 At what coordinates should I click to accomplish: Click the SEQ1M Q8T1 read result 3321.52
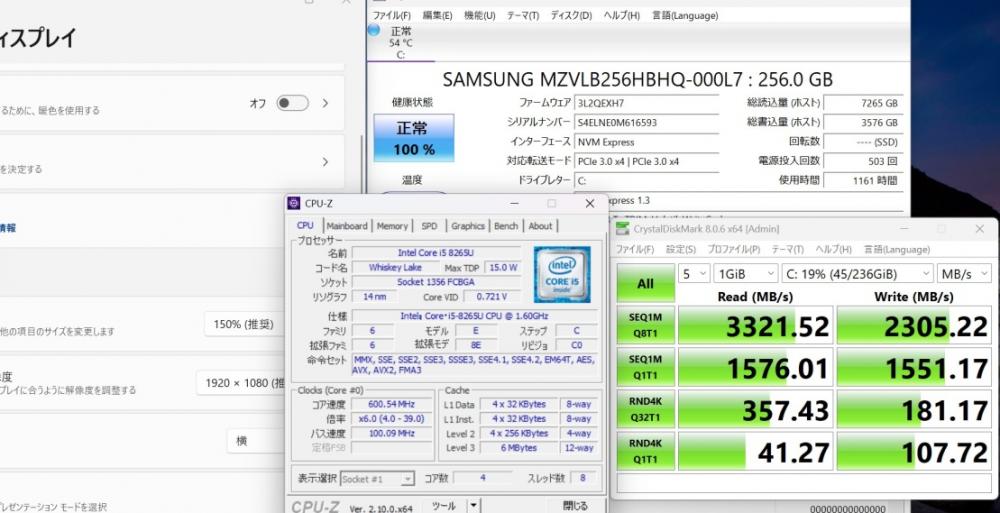tap(755, 325)
